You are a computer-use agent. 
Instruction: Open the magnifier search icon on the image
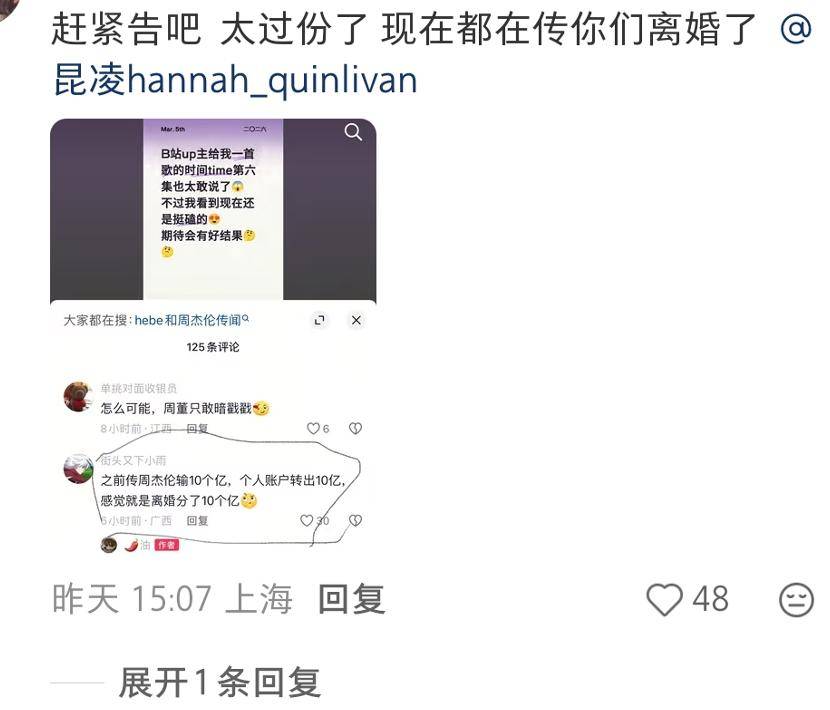[353, 131]
